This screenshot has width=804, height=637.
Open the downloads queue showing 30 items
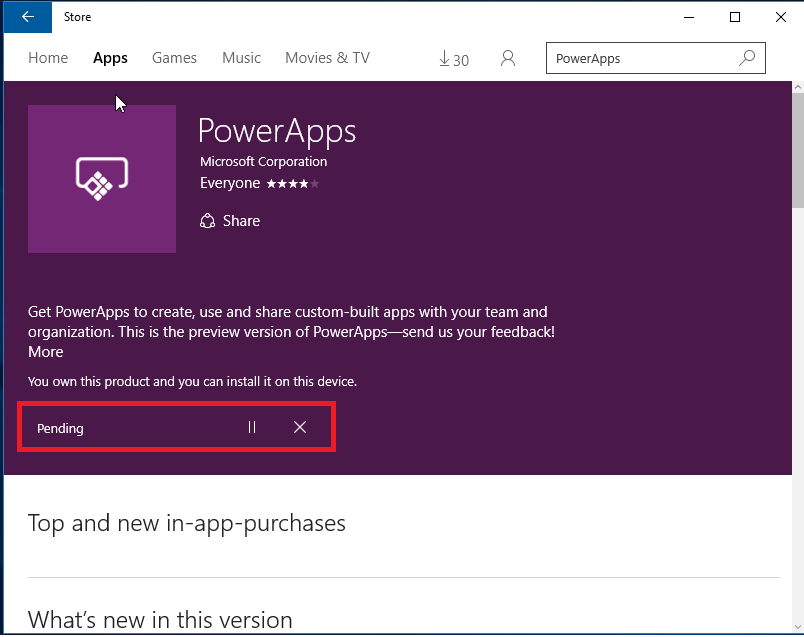click(454, 59)
